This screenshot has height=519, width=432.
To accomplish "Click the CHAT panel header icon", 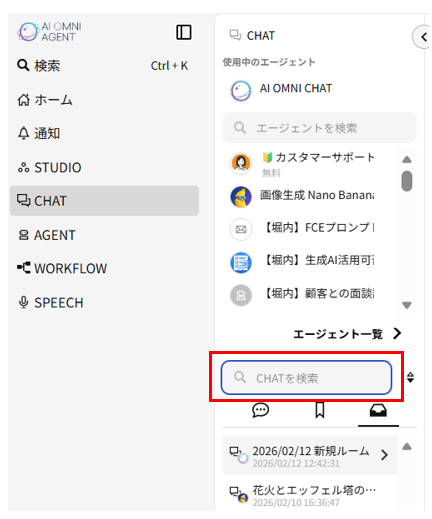I will pyautogui.click(x=235, y=35).
